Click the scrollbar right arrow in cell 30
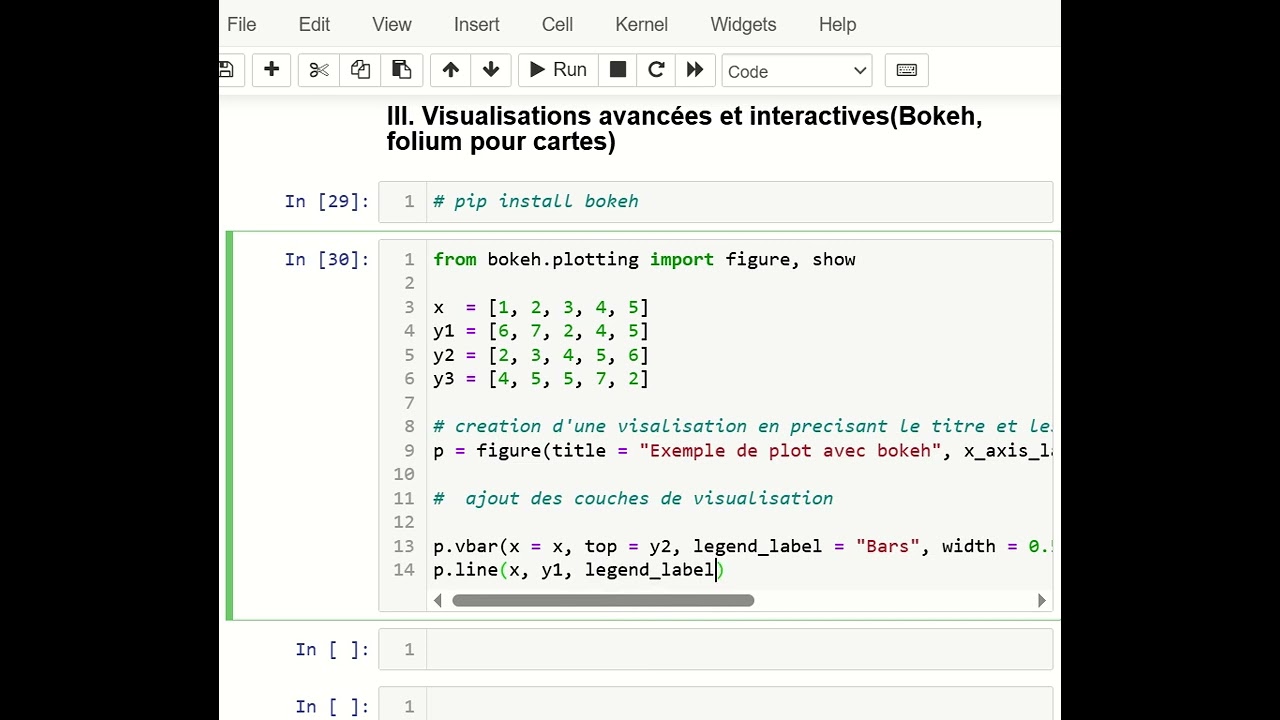The width and height of the screenshot is (1280, 720). (1041, 600)
